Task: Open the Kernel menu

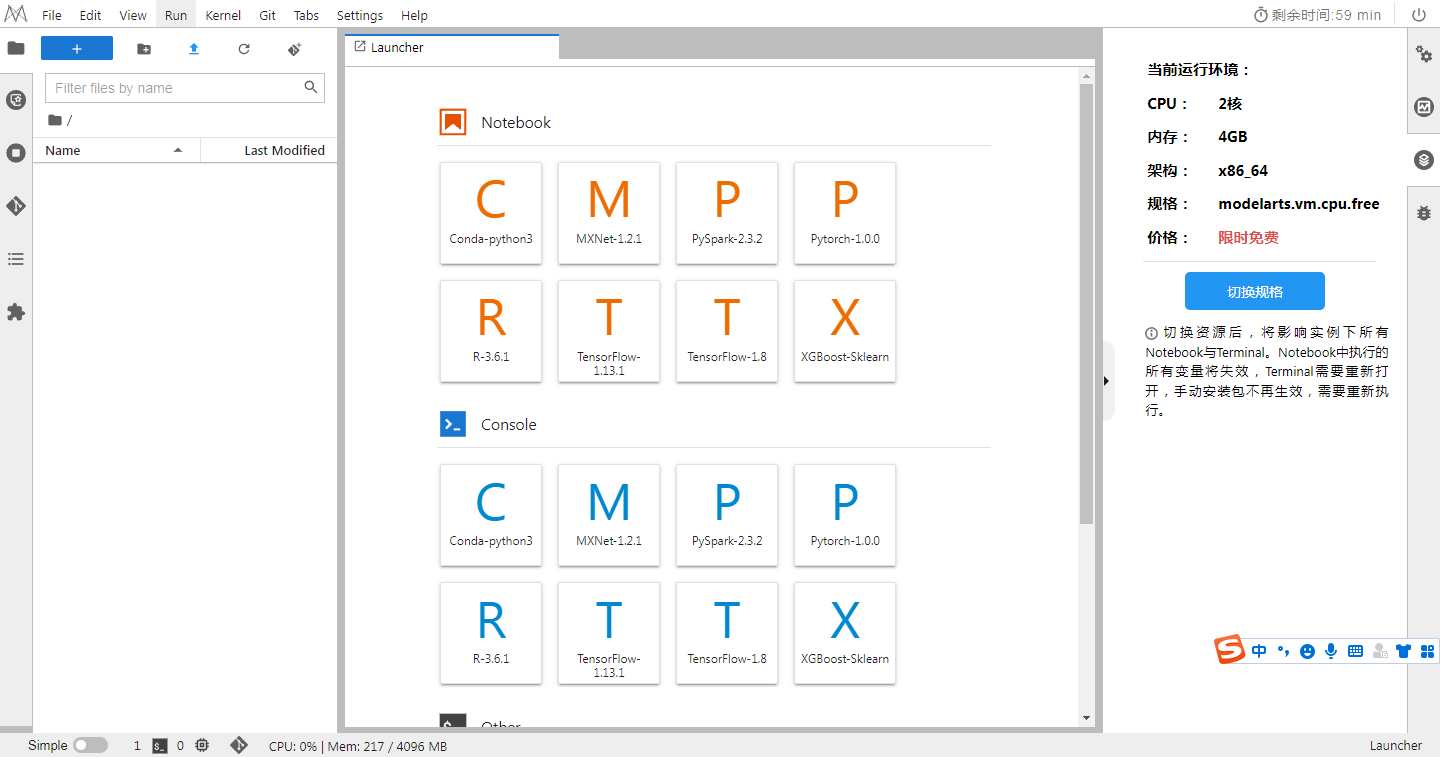Action: [223, 15]
